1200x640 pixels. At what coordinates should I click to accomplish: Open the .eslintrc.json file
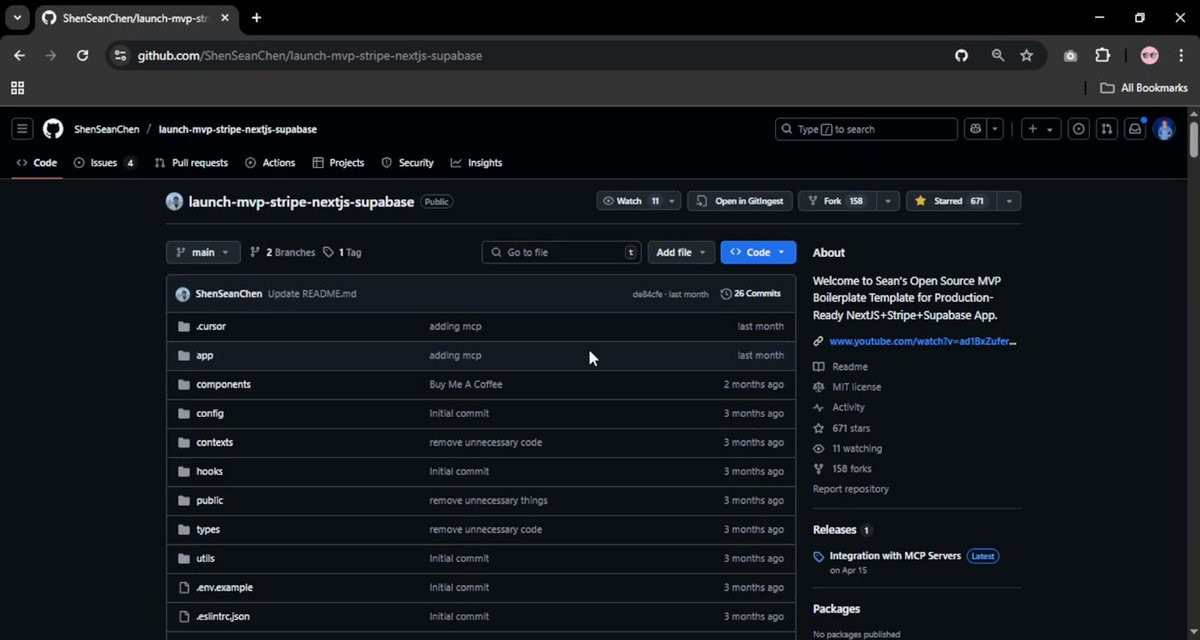click(222, 617)
